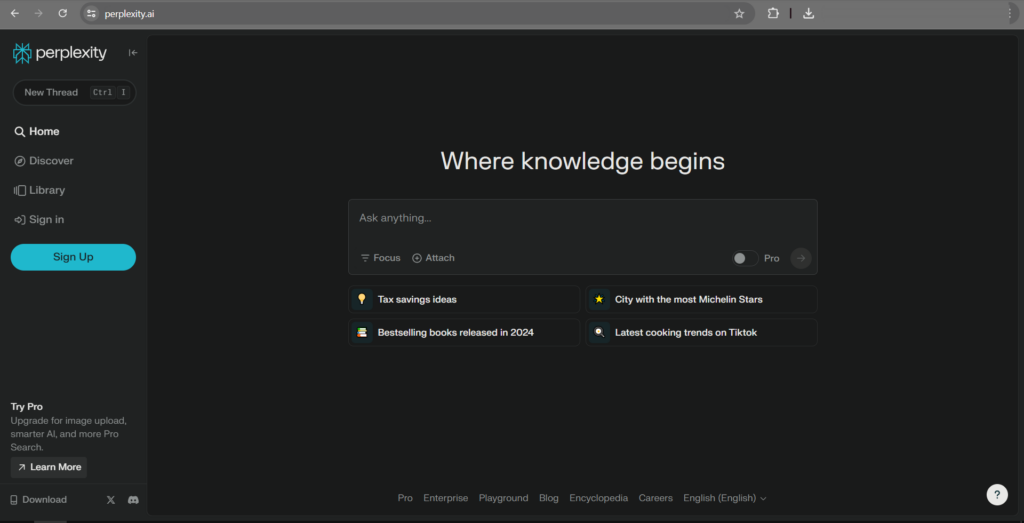The image size is (1024, 523).
Task: Select Sign in from the sidebar
Action: [39, 219]
